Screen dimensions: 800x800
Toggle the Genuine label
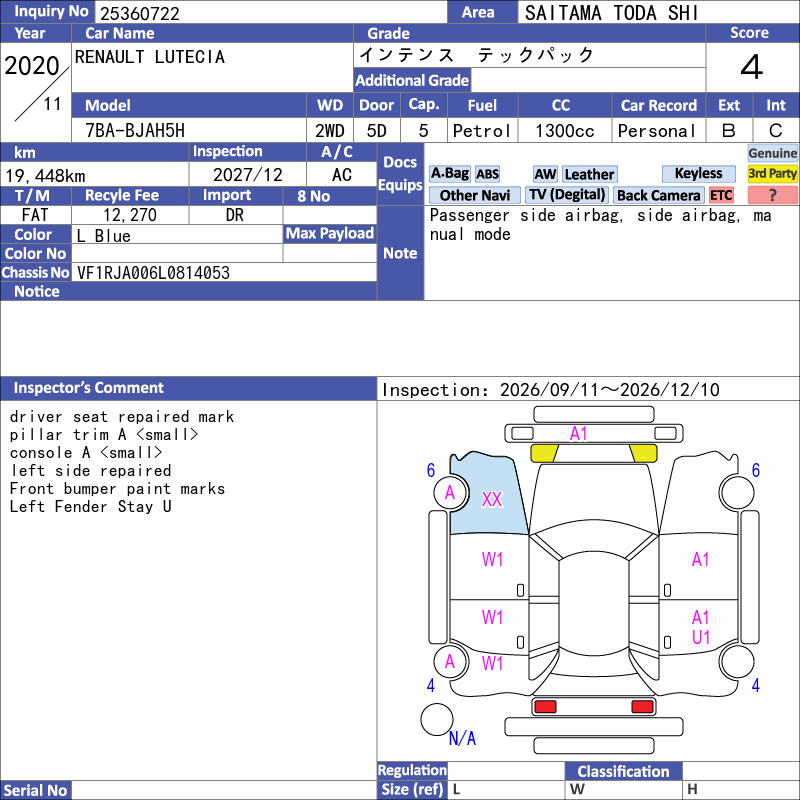(772, 153)
